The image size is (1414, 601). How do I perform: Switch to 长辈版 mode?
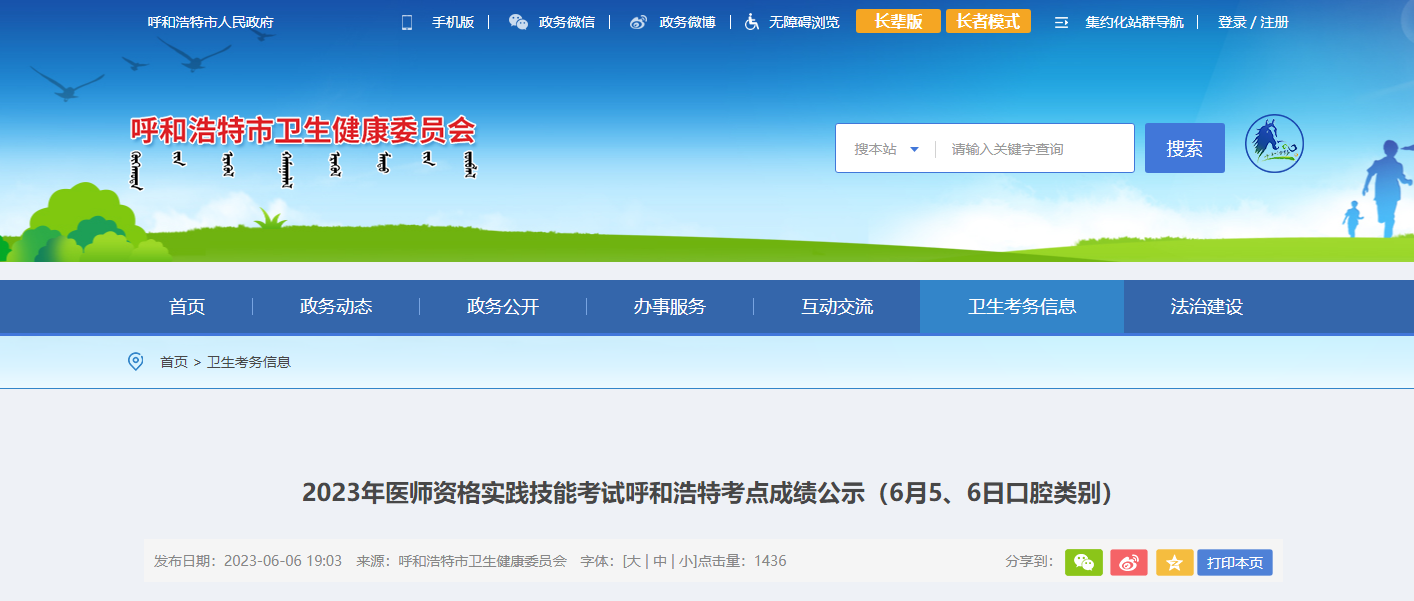coord(898,21)
